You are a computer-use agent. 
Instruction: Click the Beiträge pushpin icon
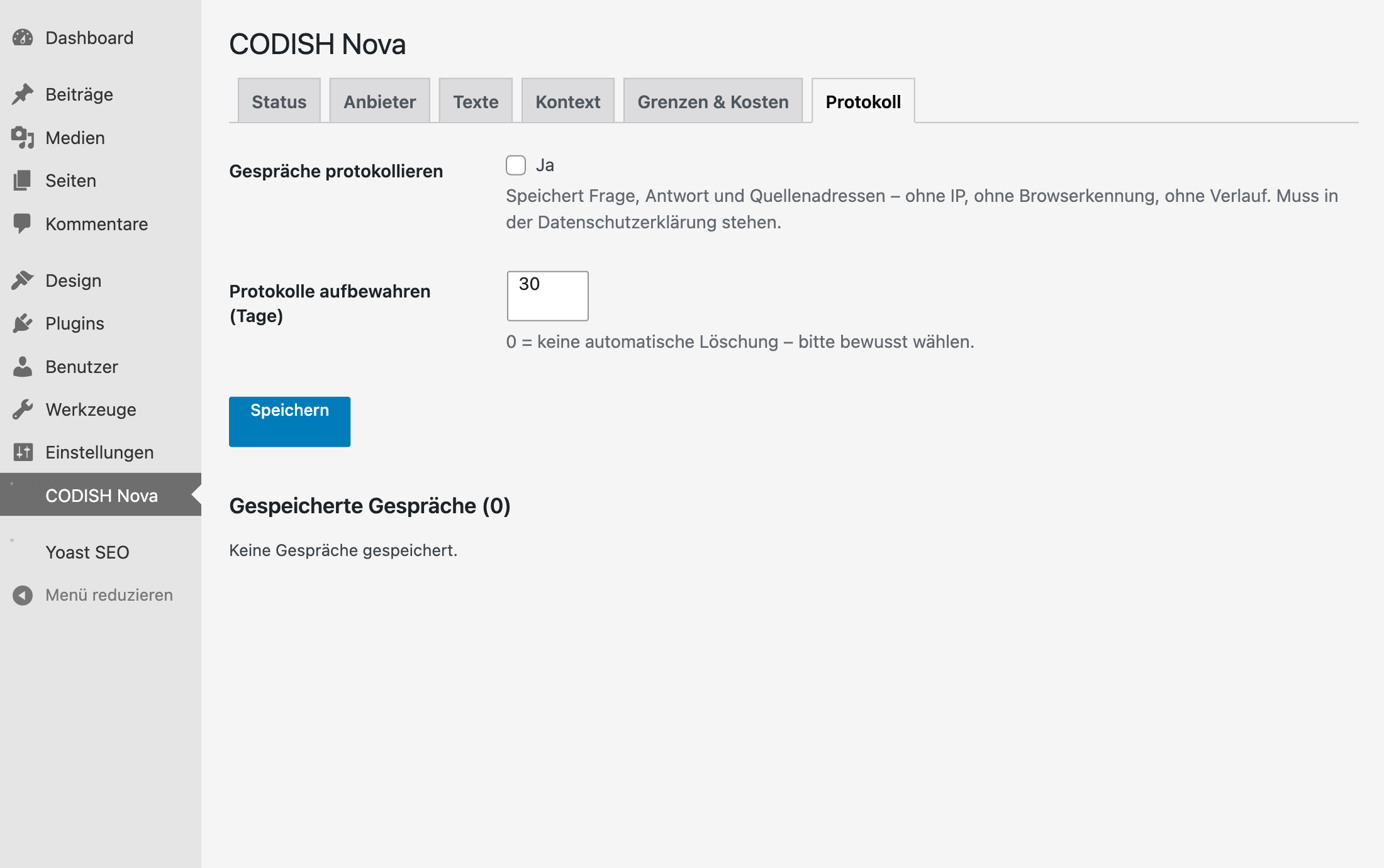tap(23, 94)
